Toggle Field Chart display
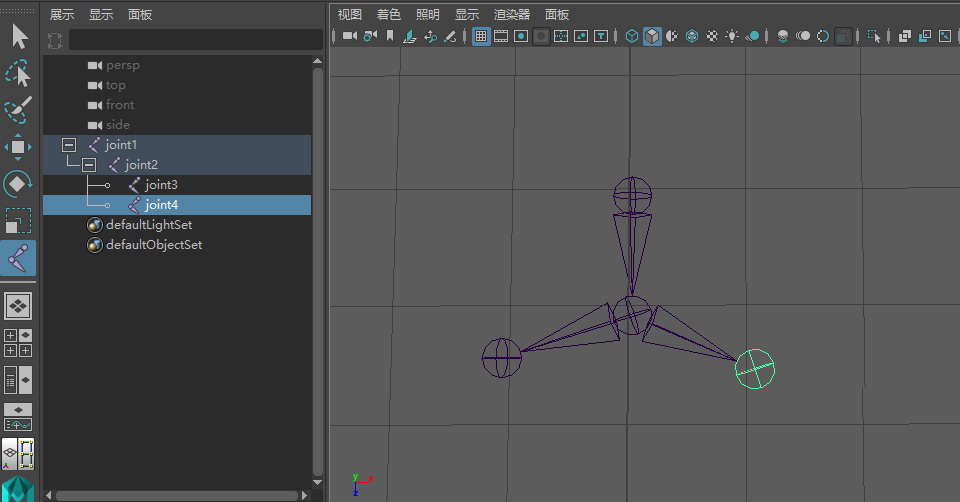The height and width of the screenshot is (502, 960). pyautogui.click(x=561, y=36)
